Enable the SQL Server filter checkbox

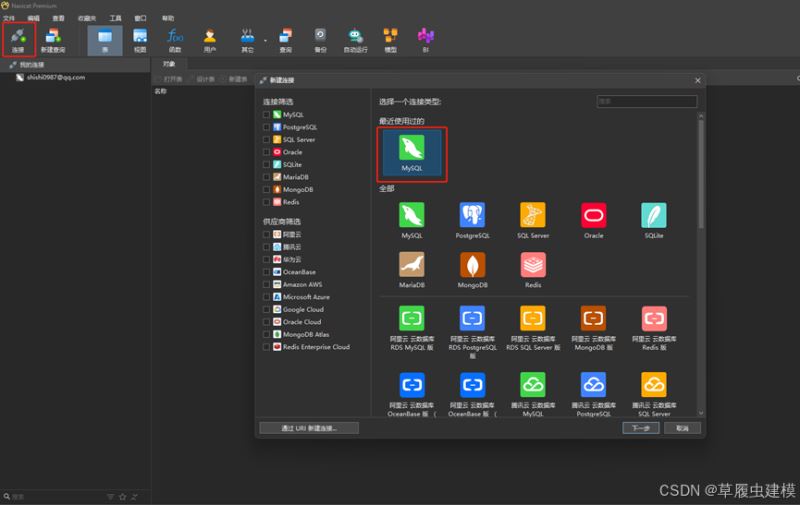266,140
